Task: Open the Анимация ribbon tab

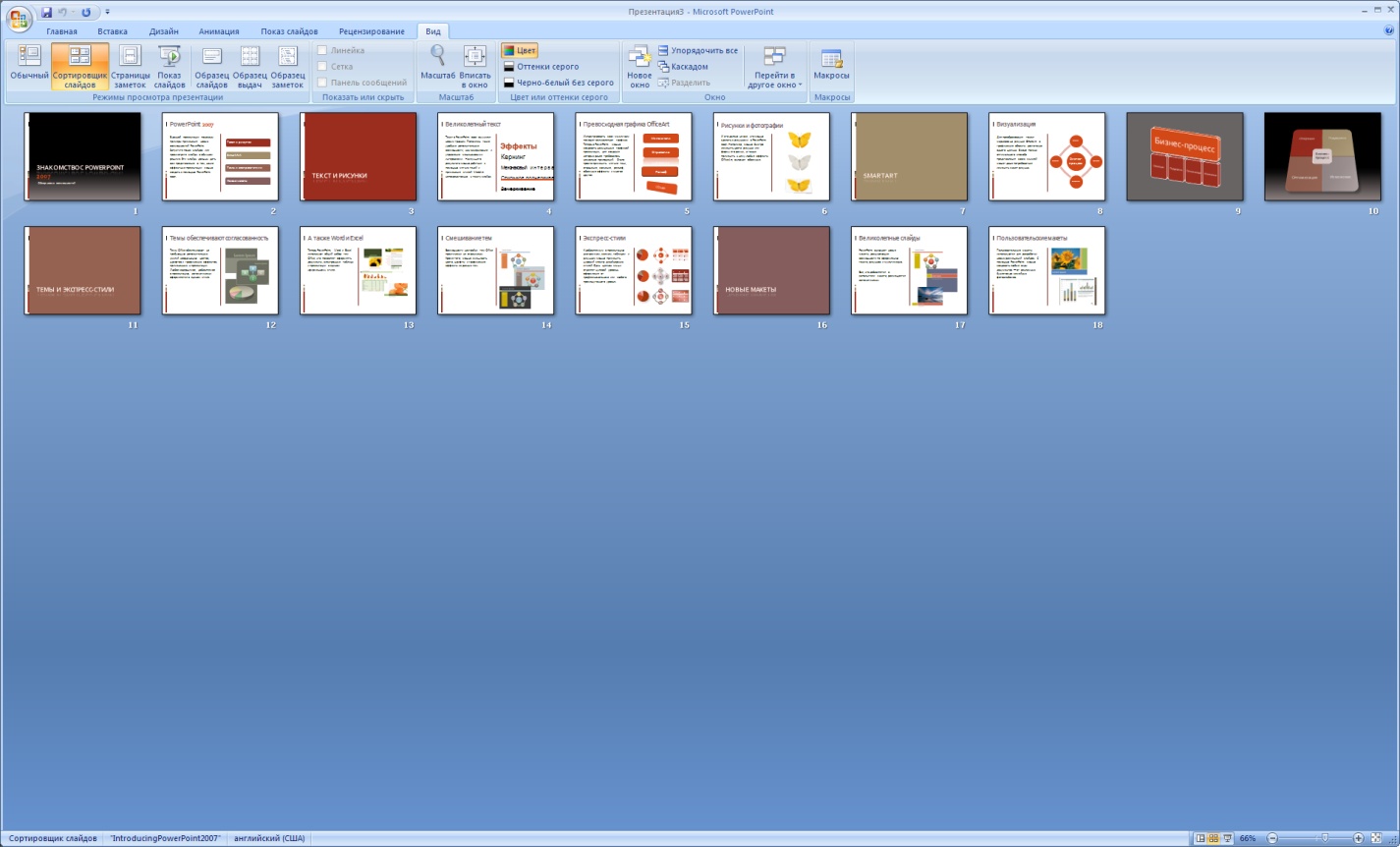Action: pyautogui.click(x=219, y=31)
